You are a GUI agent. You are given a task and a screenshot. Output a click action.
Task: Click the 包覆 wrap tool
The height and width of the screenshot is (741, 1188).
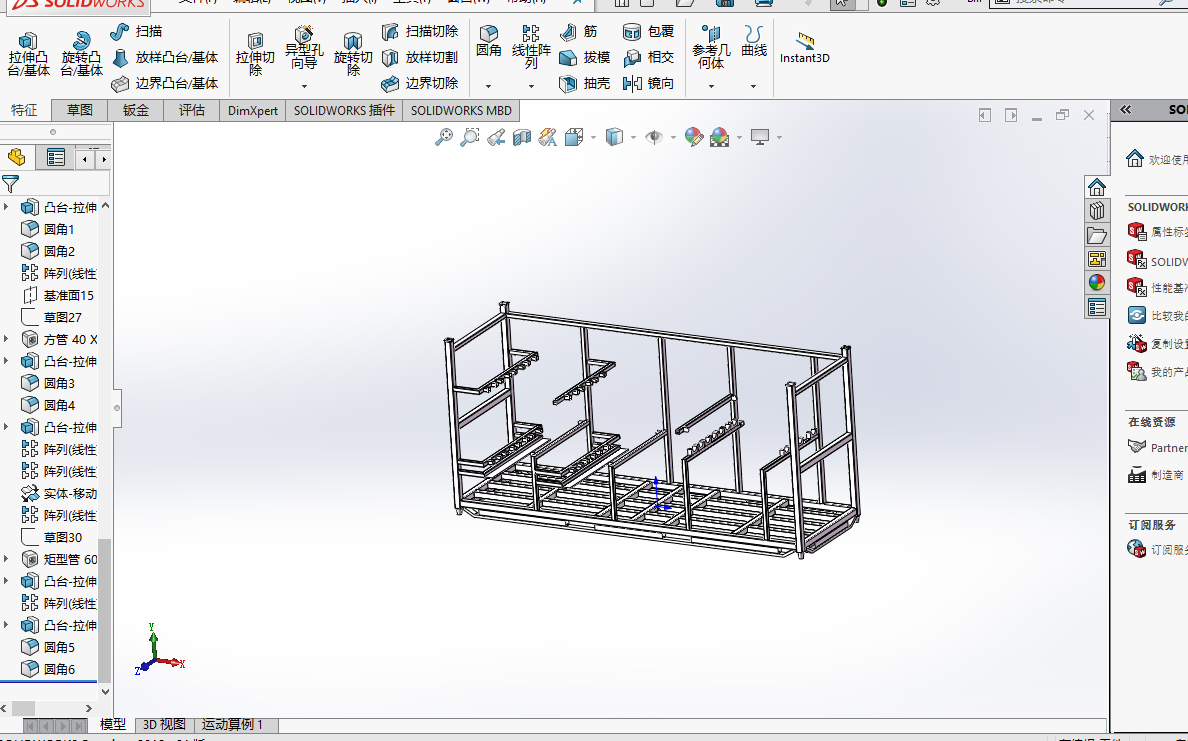coord(649,32)
